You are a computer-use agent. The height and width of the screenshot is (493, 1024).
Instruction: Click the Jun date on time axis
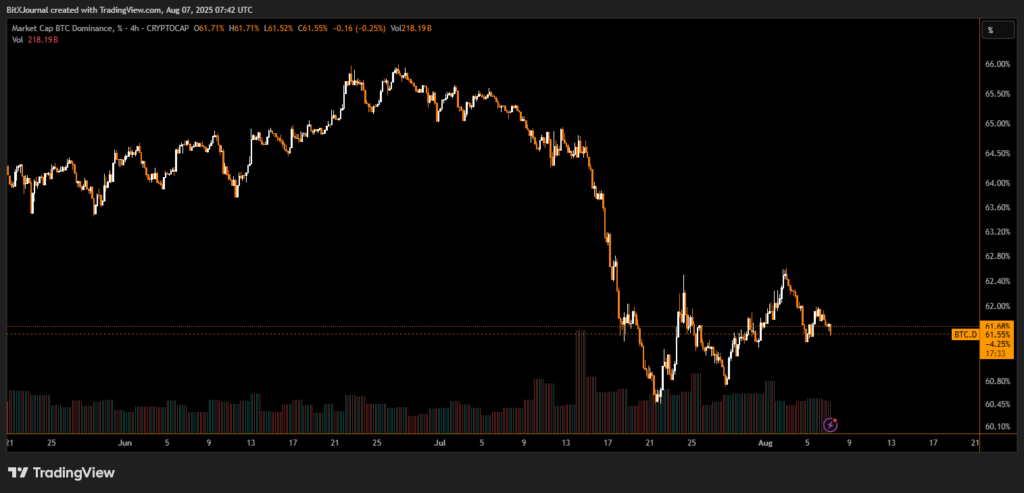(124, 441)
